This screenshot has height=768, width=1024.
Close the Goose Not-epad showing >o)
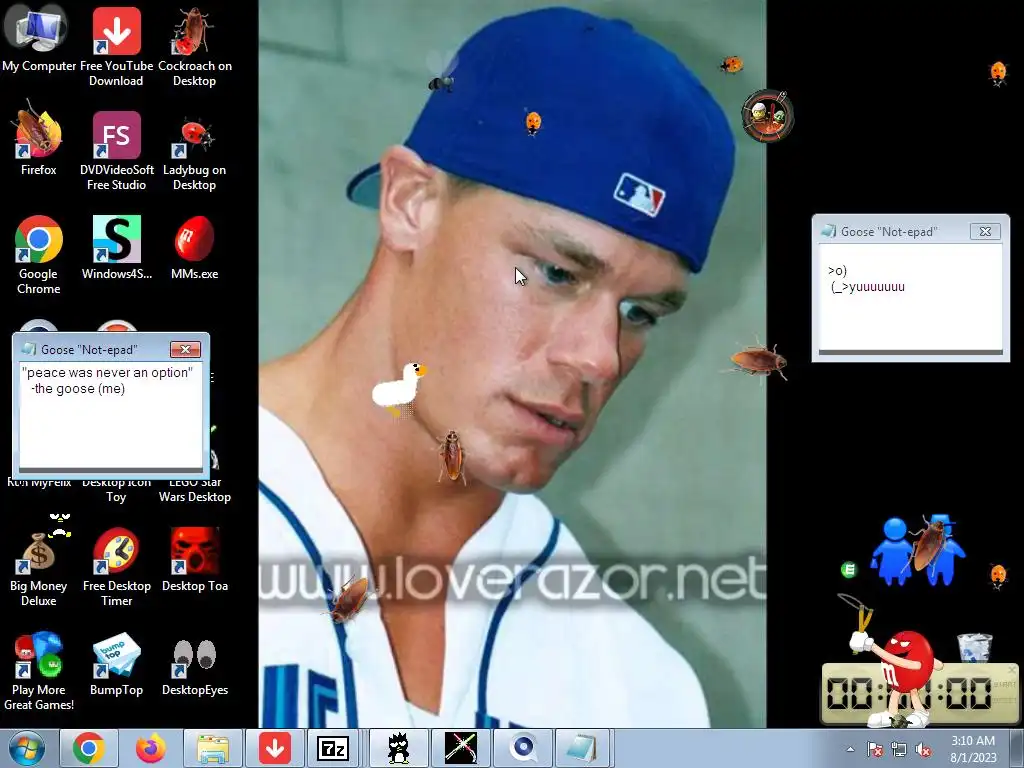click(985, 231)
